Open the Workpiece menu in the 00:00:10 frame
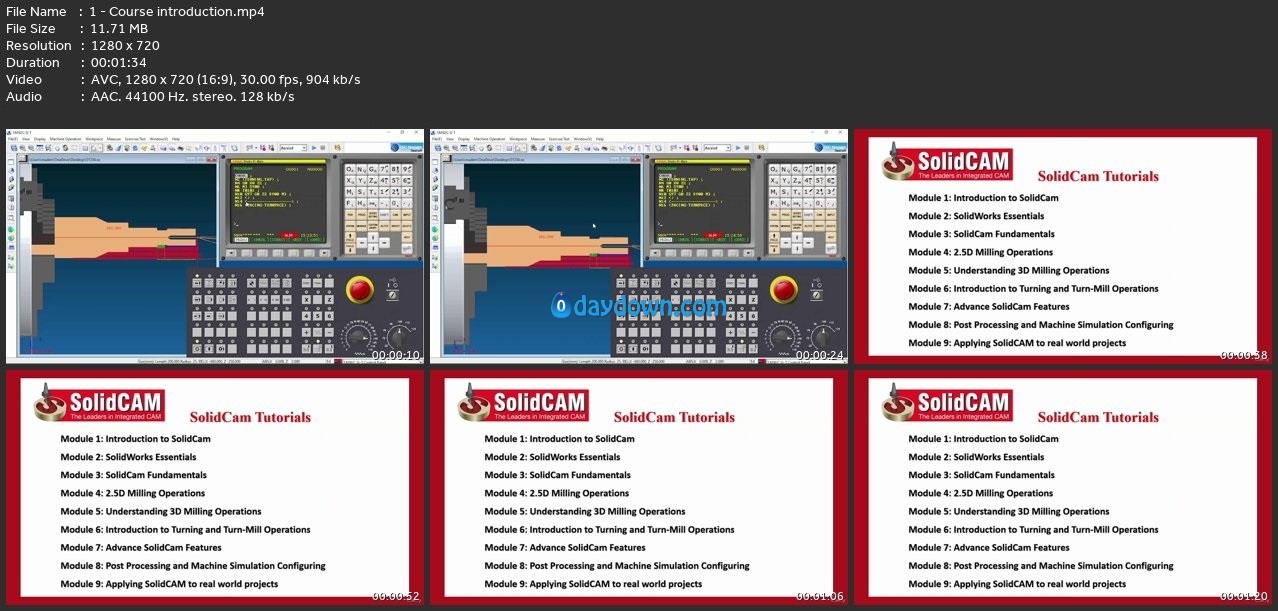The image size is (1278, 611). (94, 139)
